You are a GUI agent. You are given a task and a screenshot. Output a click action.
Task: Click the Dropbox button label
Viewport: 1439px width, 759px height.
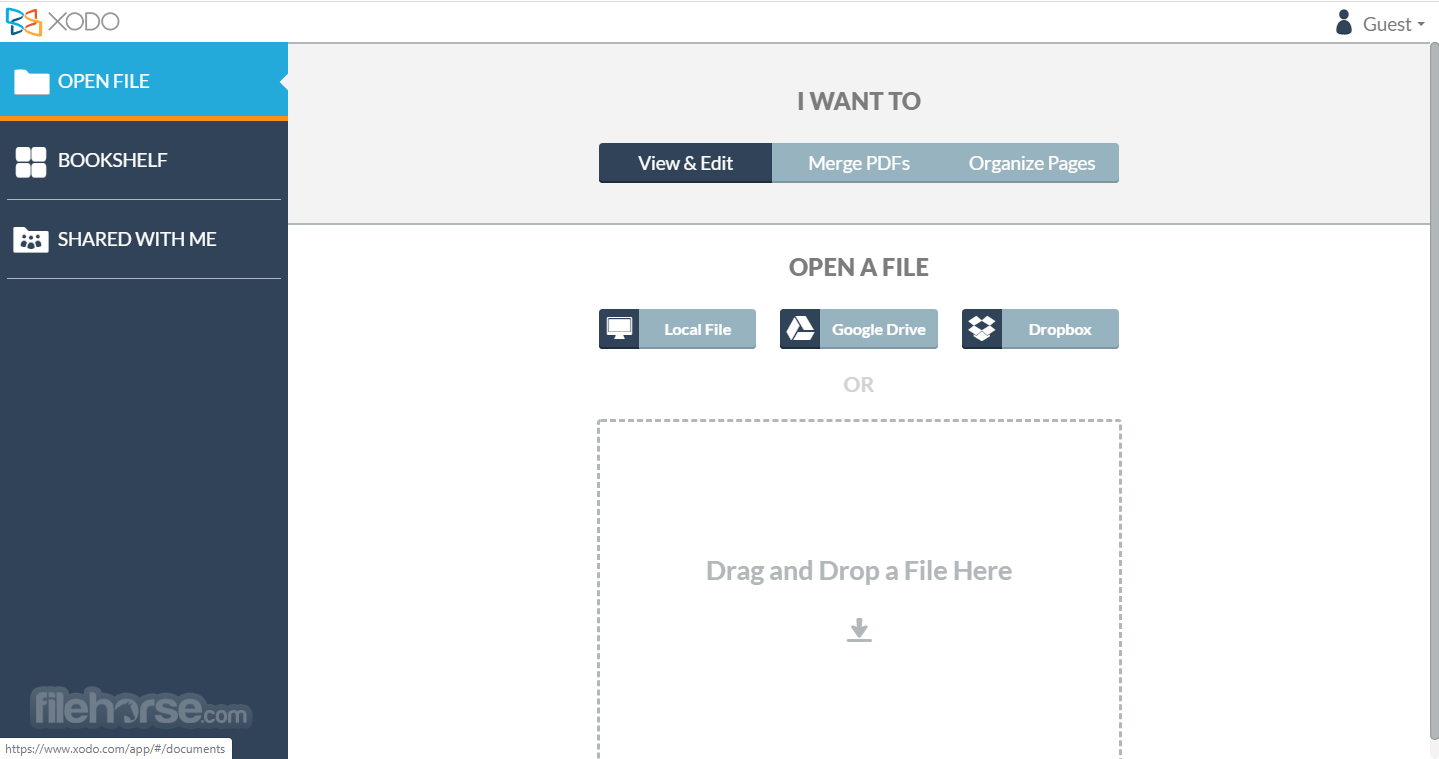pos(1060,329)
